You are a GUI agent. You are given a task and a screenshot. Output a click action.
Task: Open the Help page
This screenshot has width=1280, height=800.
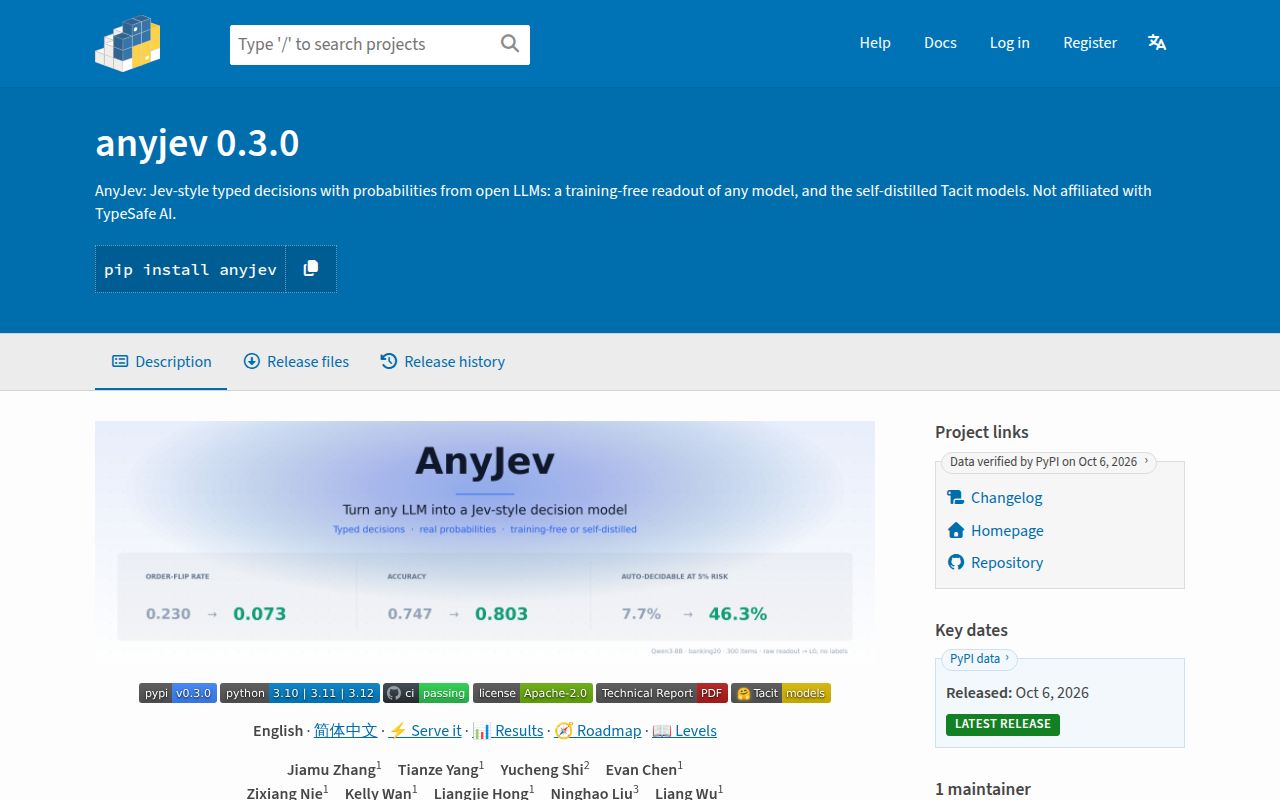(875, 43)
